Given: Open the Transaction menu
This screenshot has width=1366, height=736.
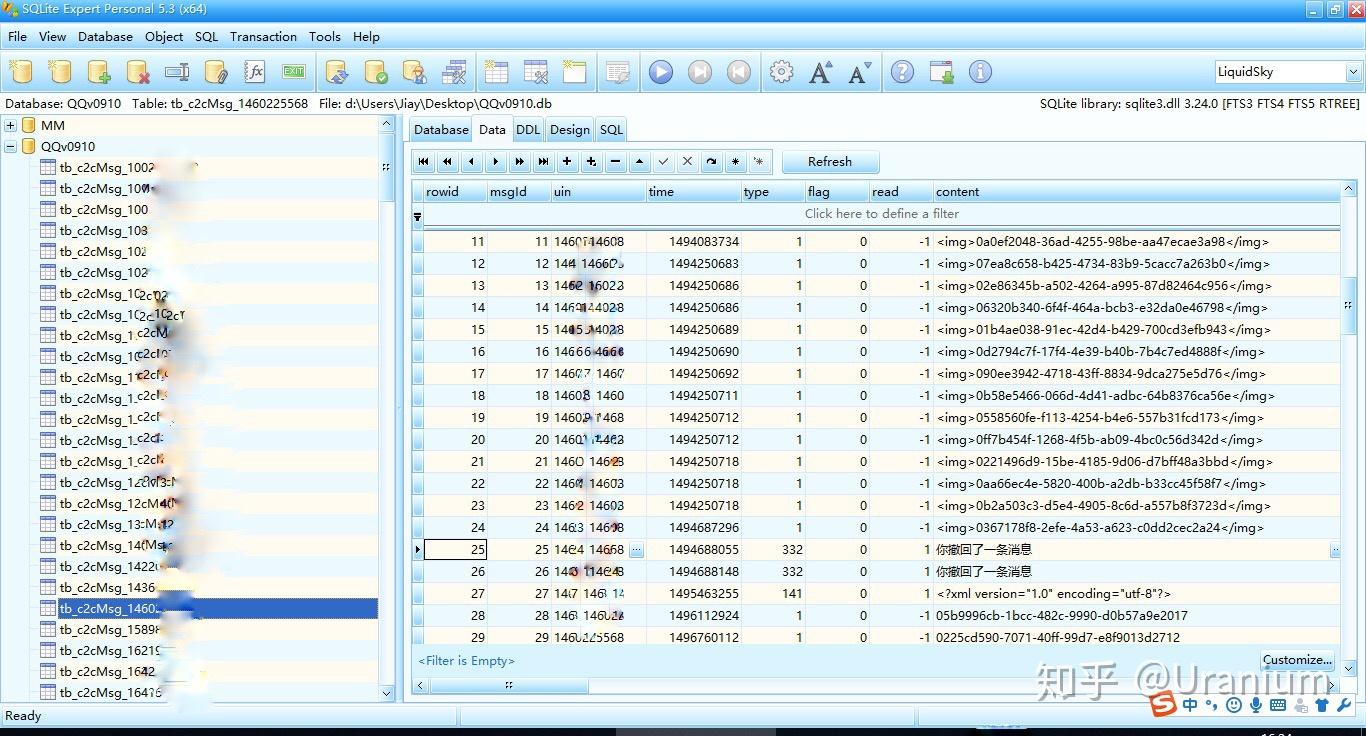Looking at the screenshot, I should pos(263,37).
